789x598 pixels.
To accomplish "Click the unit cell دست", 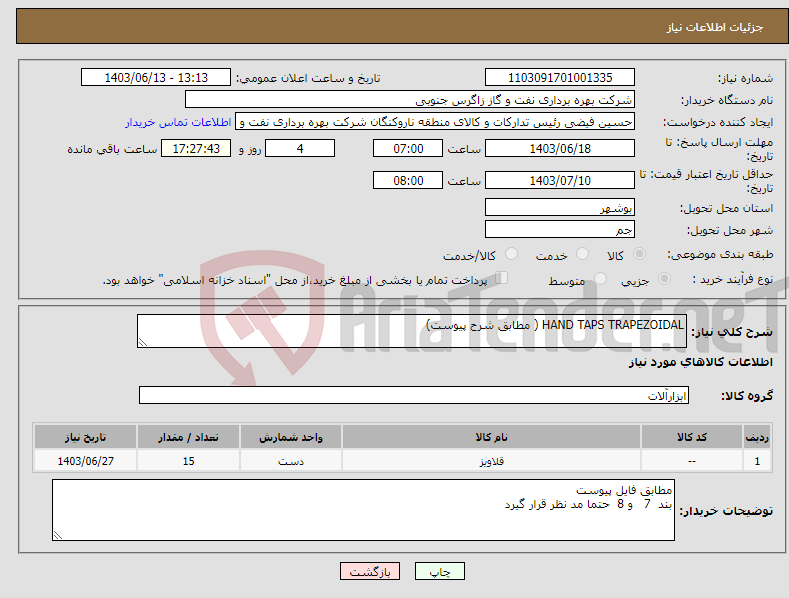I will click(291, 461).
